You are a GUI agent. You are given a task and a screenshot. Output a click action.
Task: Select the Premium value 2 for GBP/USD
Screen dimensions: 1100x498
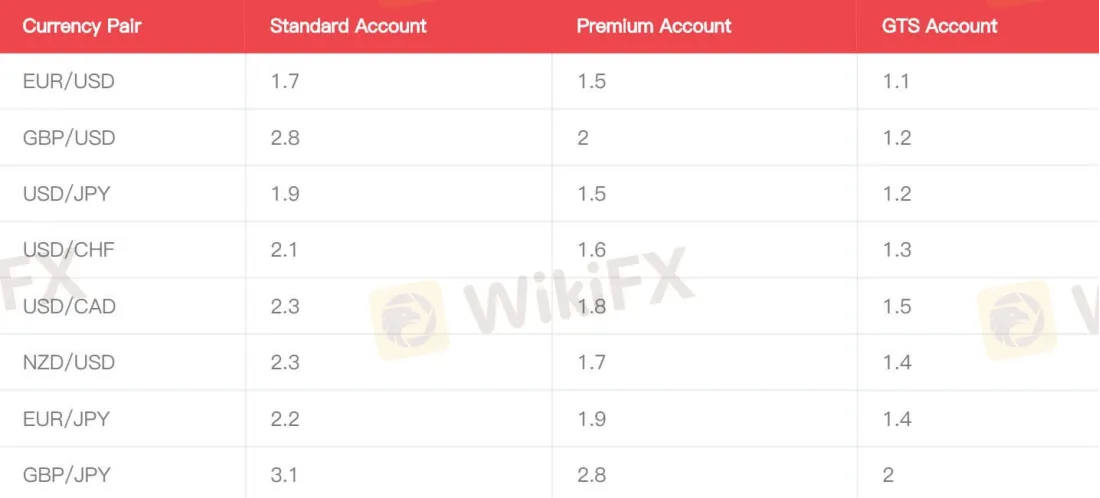583,138
